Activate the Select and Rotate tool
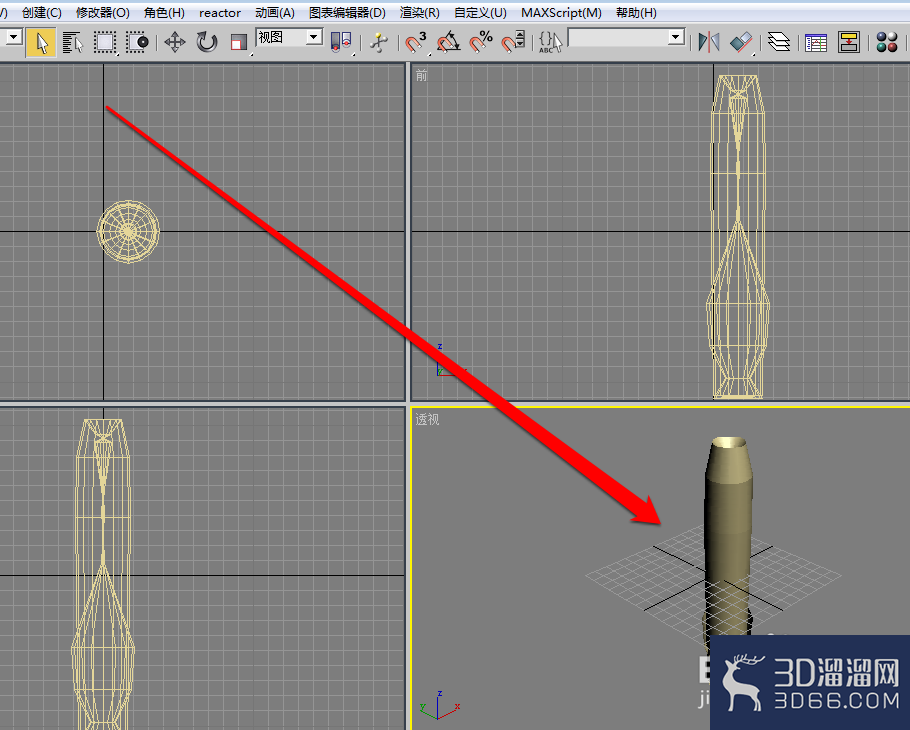Viewport: 910px width, 730px height. point(207,42)
